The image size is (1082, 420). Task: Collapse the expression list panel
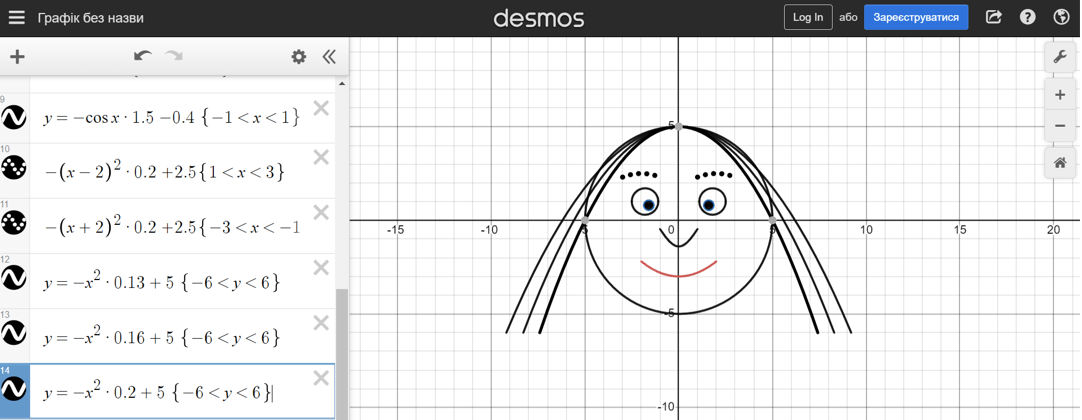pos(328,57)
